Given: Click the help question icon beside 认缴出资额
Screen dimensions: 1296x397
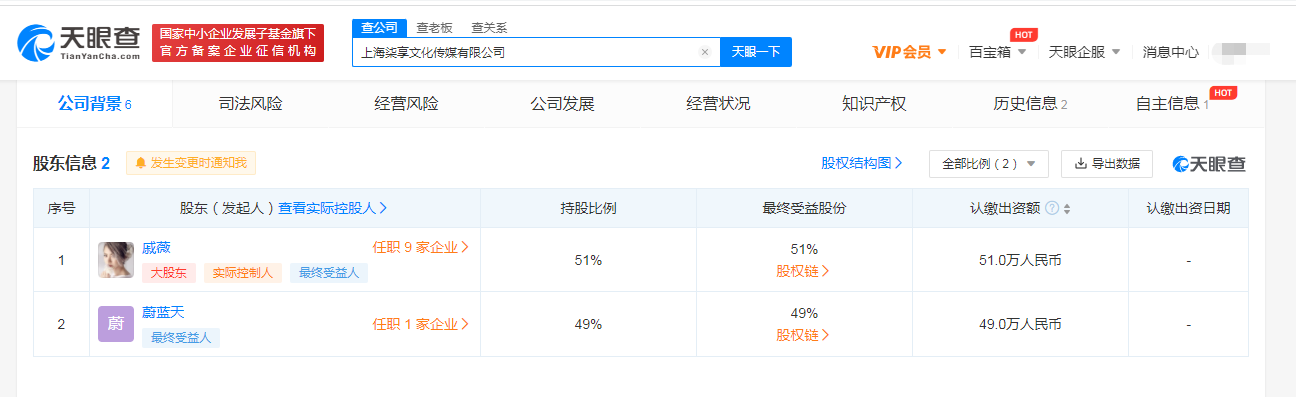Looking at the screenshot, I should [x=1052, y=209].
